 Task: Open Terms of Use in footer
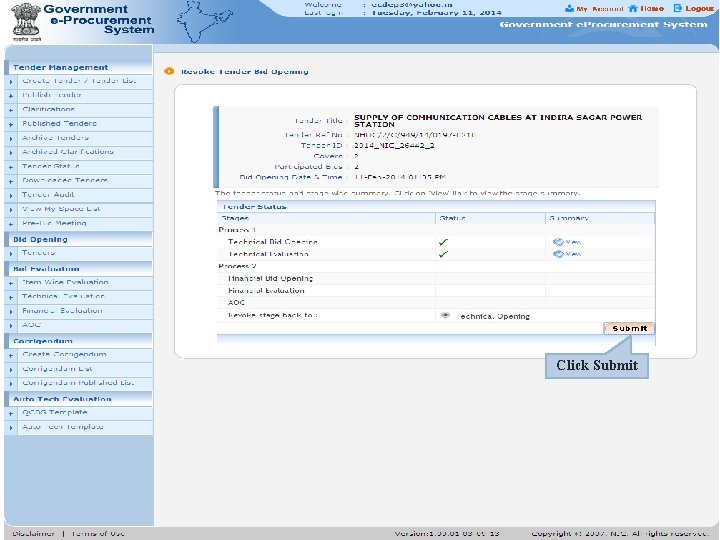pos(98,534)
